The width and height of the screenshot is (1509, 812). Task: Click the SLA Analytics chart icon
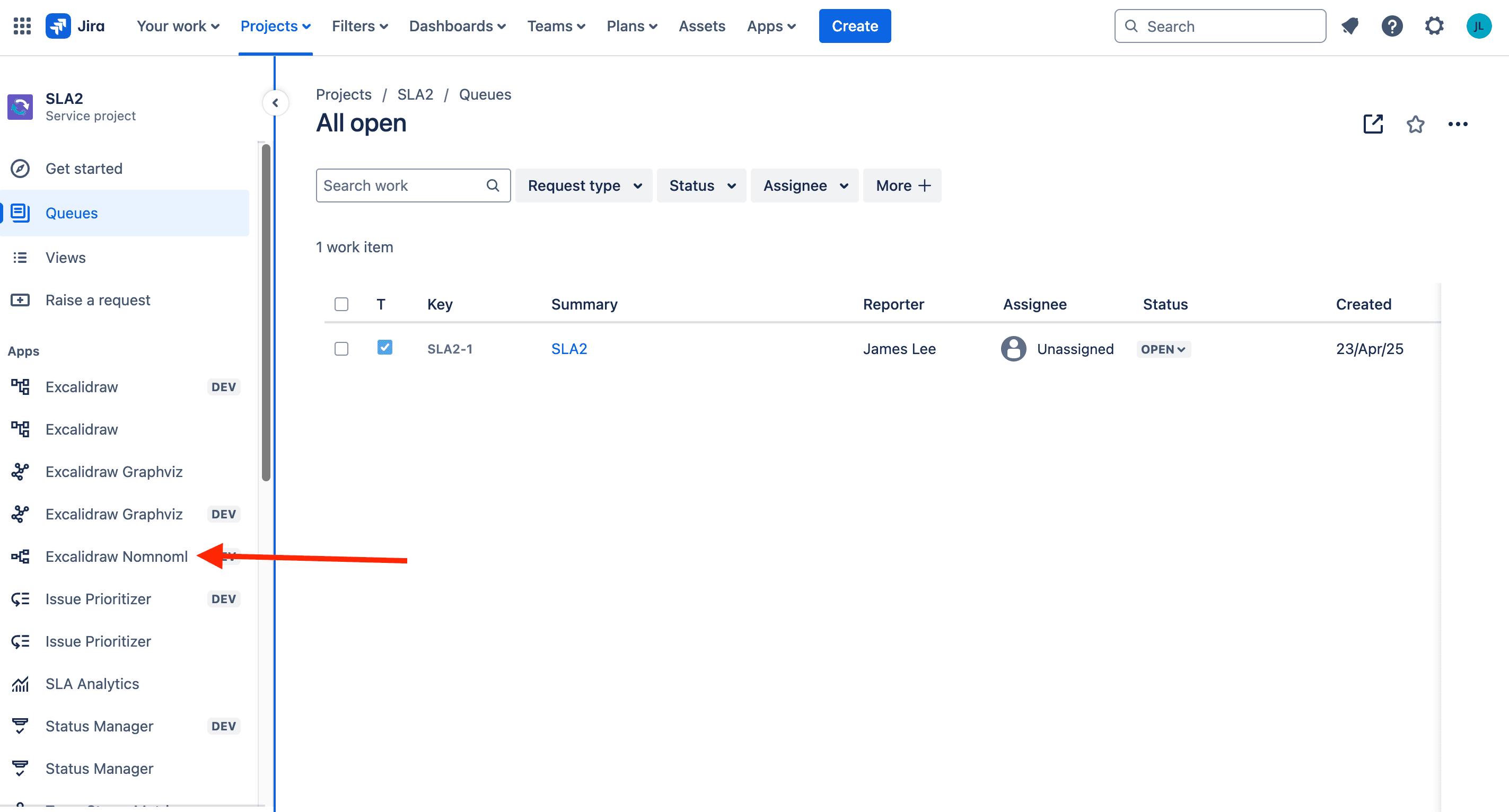[21, 684]
